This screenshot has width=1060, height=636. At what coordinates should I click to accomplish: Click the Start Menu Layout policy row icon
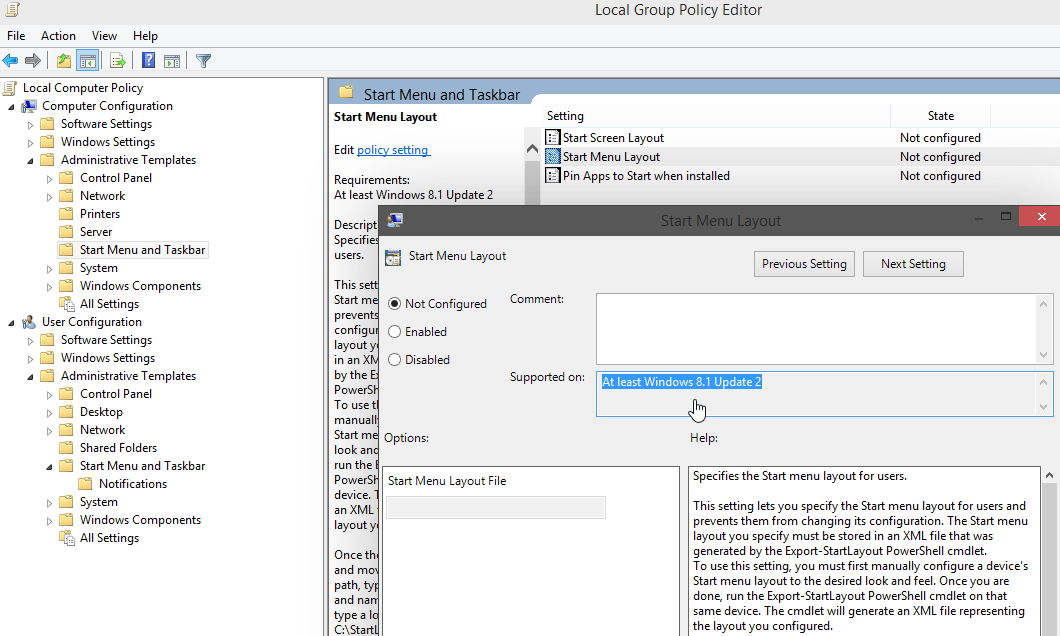tap(552, 156)
